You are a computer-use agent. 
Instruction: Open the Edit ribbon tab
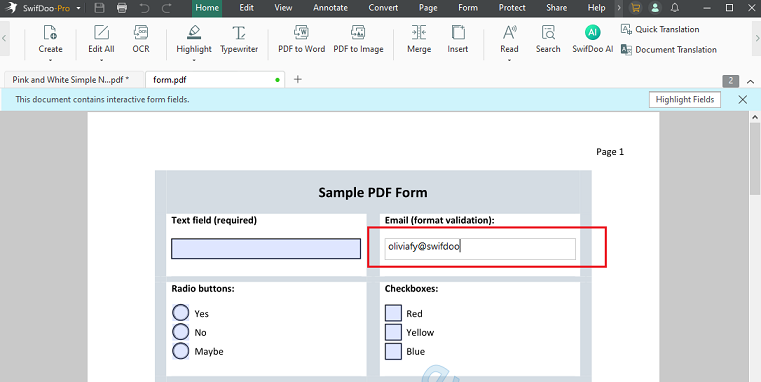247,8
